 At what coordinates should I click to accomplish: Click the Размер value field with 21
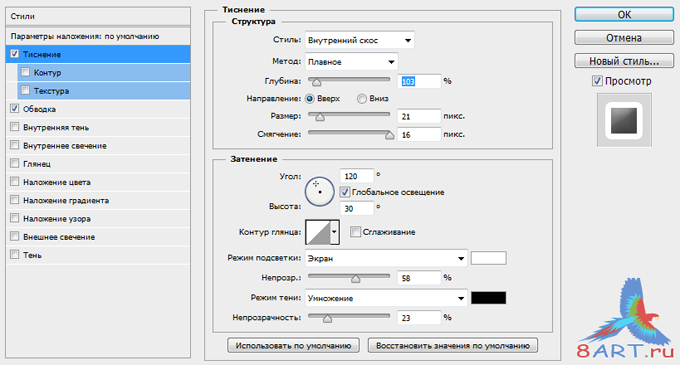point(419,116)
